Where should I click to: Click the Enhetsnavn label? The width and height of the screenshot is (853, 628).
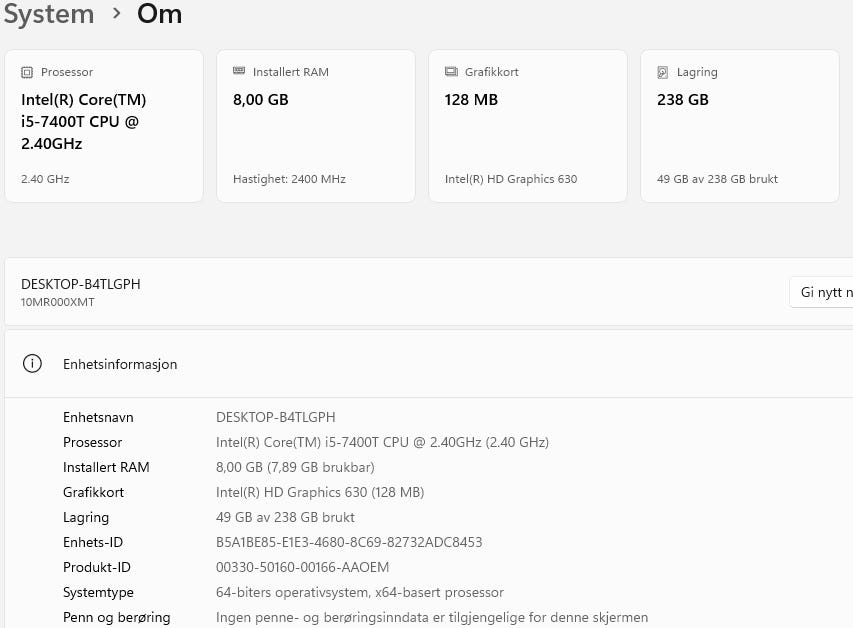click(98, 417)
